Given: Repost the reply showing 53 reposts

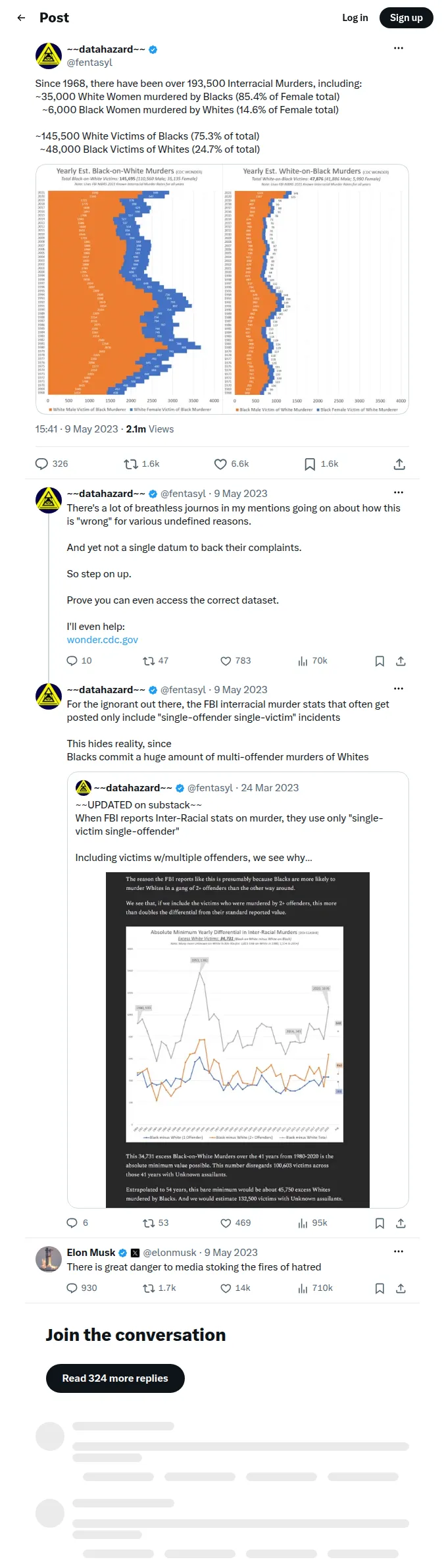Looking at the screenshot, I should [x=156, y=1223].
